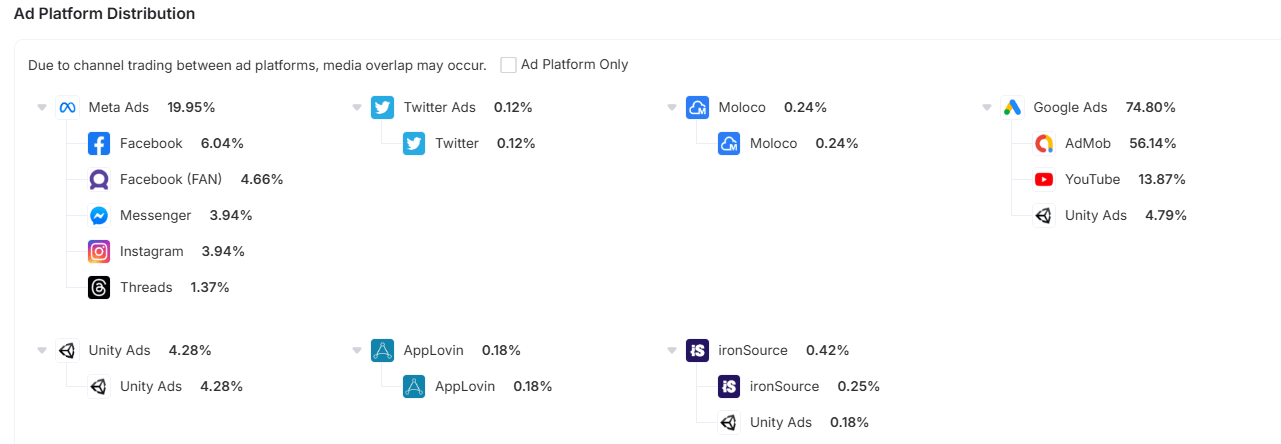Collapse the Meta Ads group
Screen dimensions: 1281x444
point(42,107)
